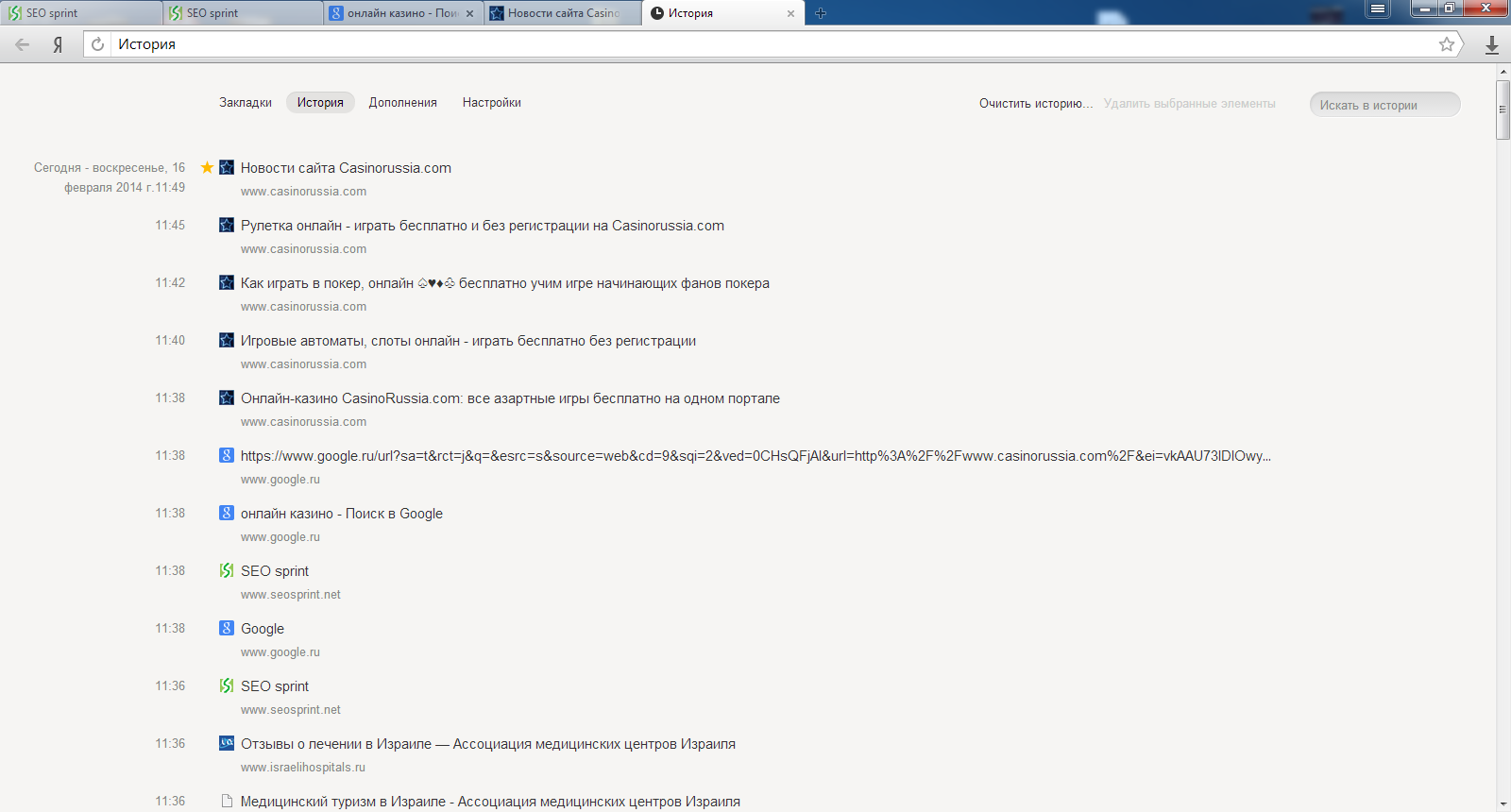Click 'Очистить историю...' link

(1036, 104)
